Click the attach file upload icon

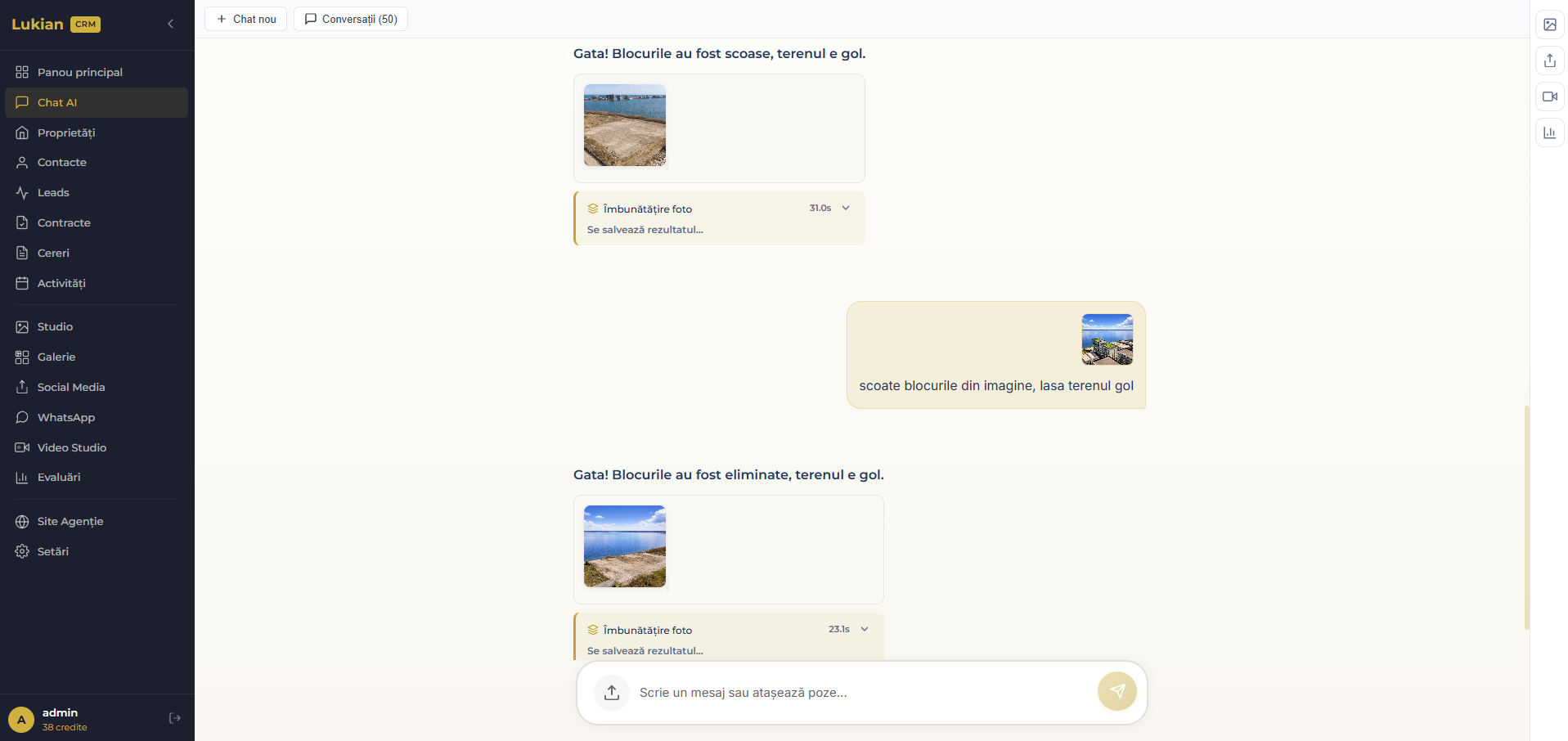[612, 693]
